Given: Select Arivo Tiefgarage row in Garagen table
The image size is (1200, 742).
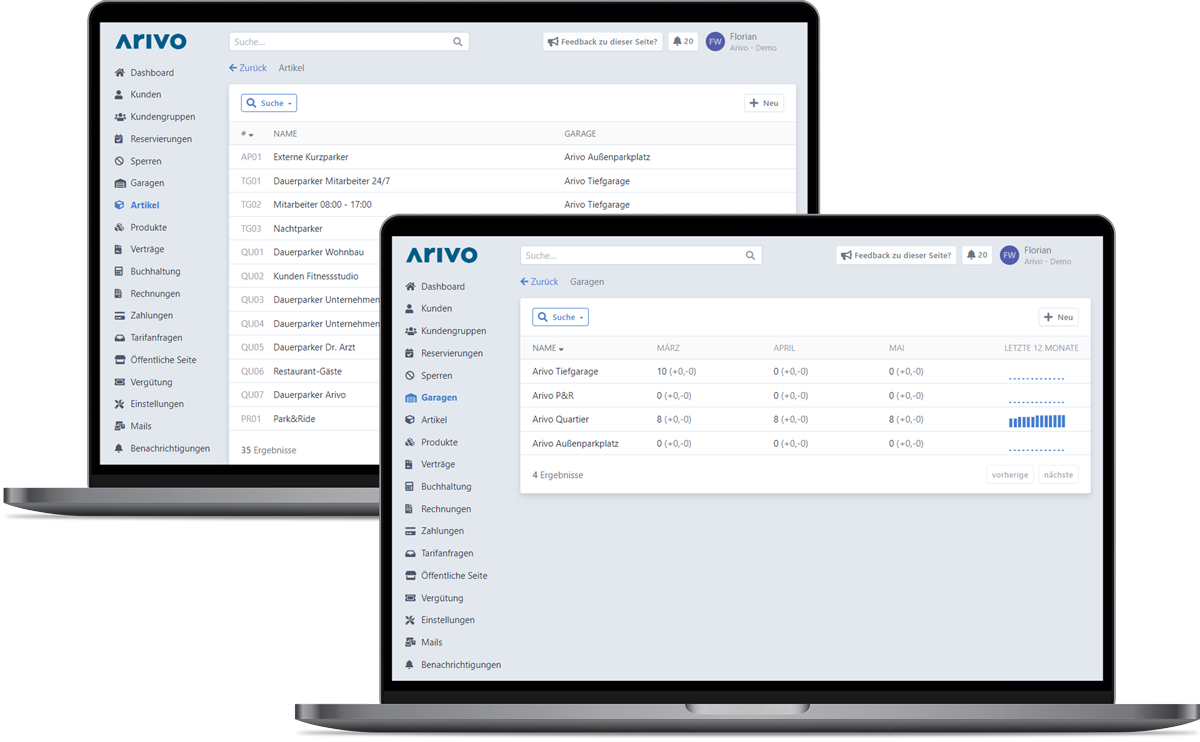Looking at the screenshot, I should [x=805, y=371].
